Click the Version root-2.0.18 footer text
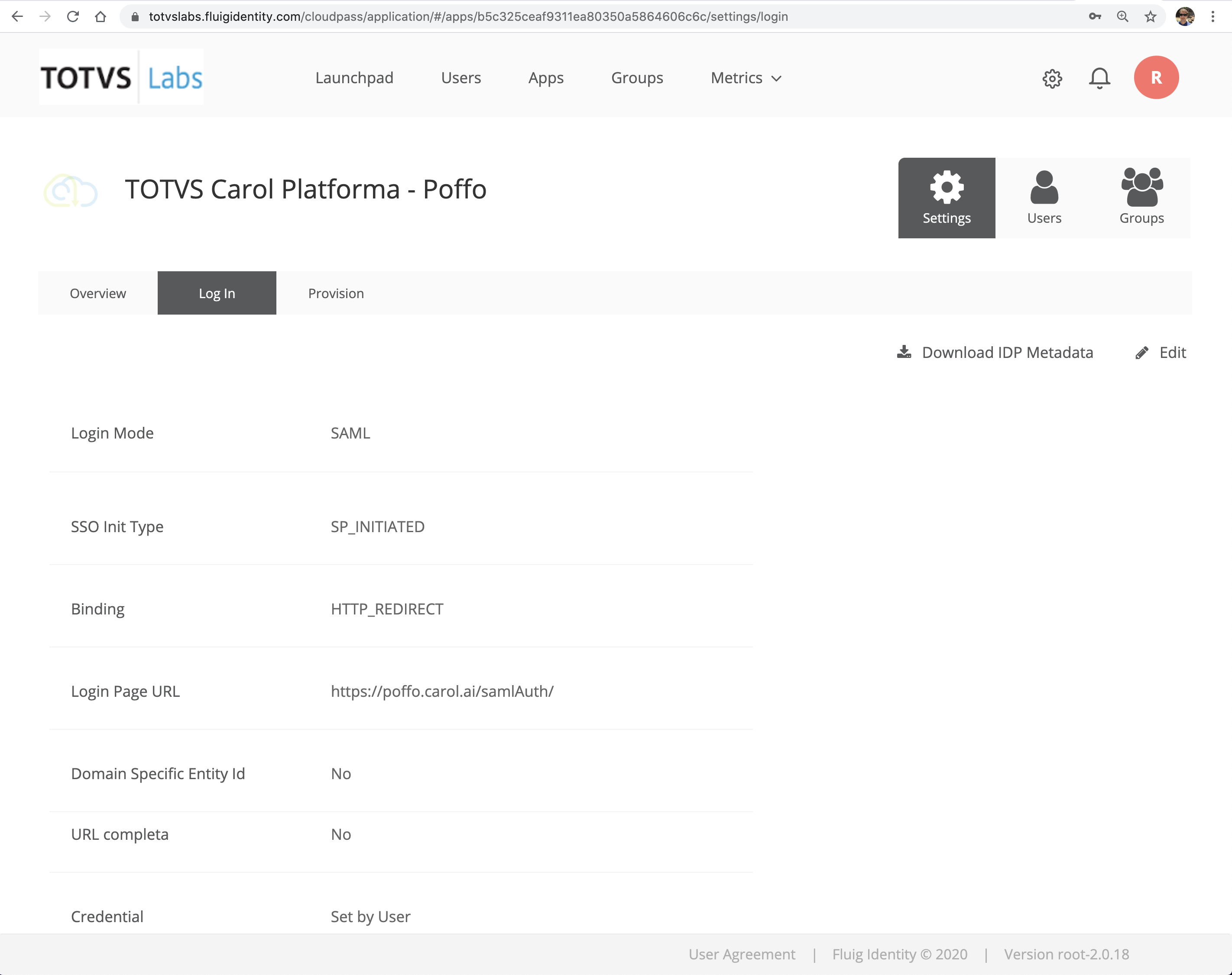 [1067, 954]
